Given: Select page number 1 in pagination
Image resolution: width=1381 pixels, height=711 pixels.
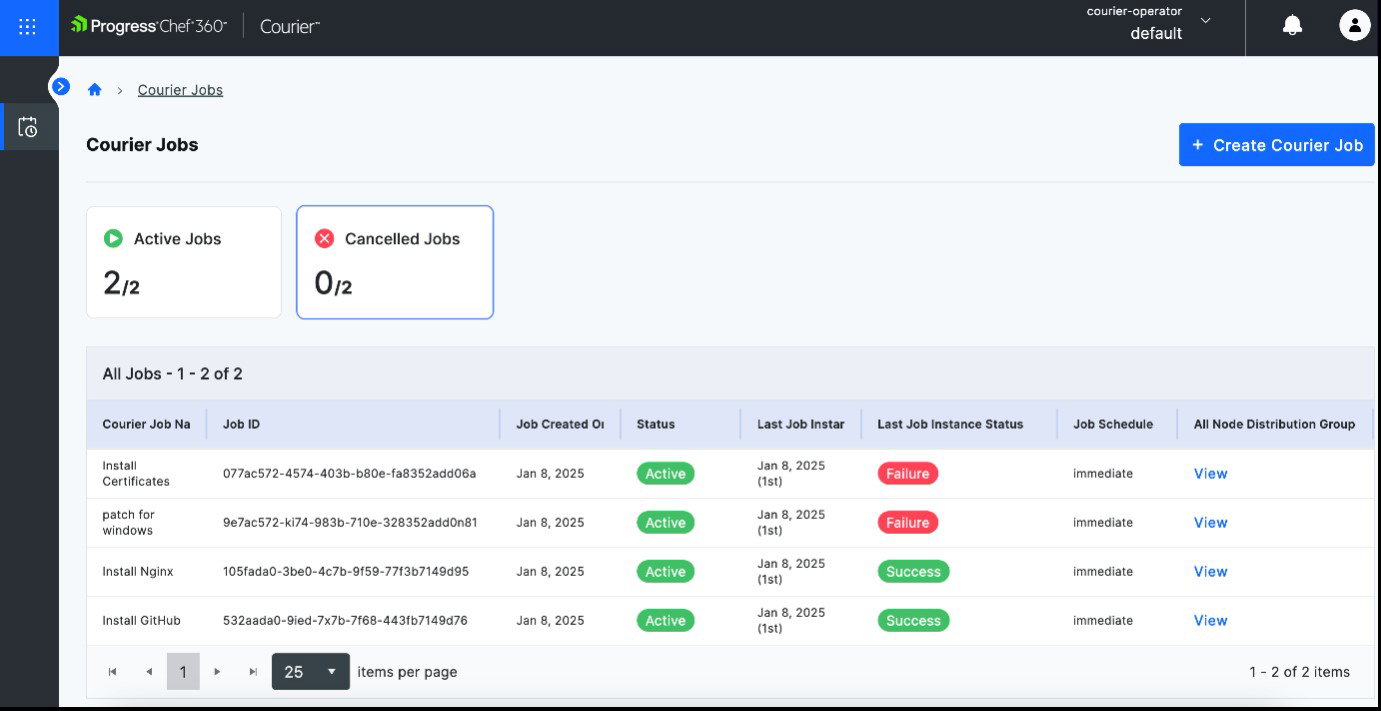Looking at the screenshot, I should [x=183, y=671].
